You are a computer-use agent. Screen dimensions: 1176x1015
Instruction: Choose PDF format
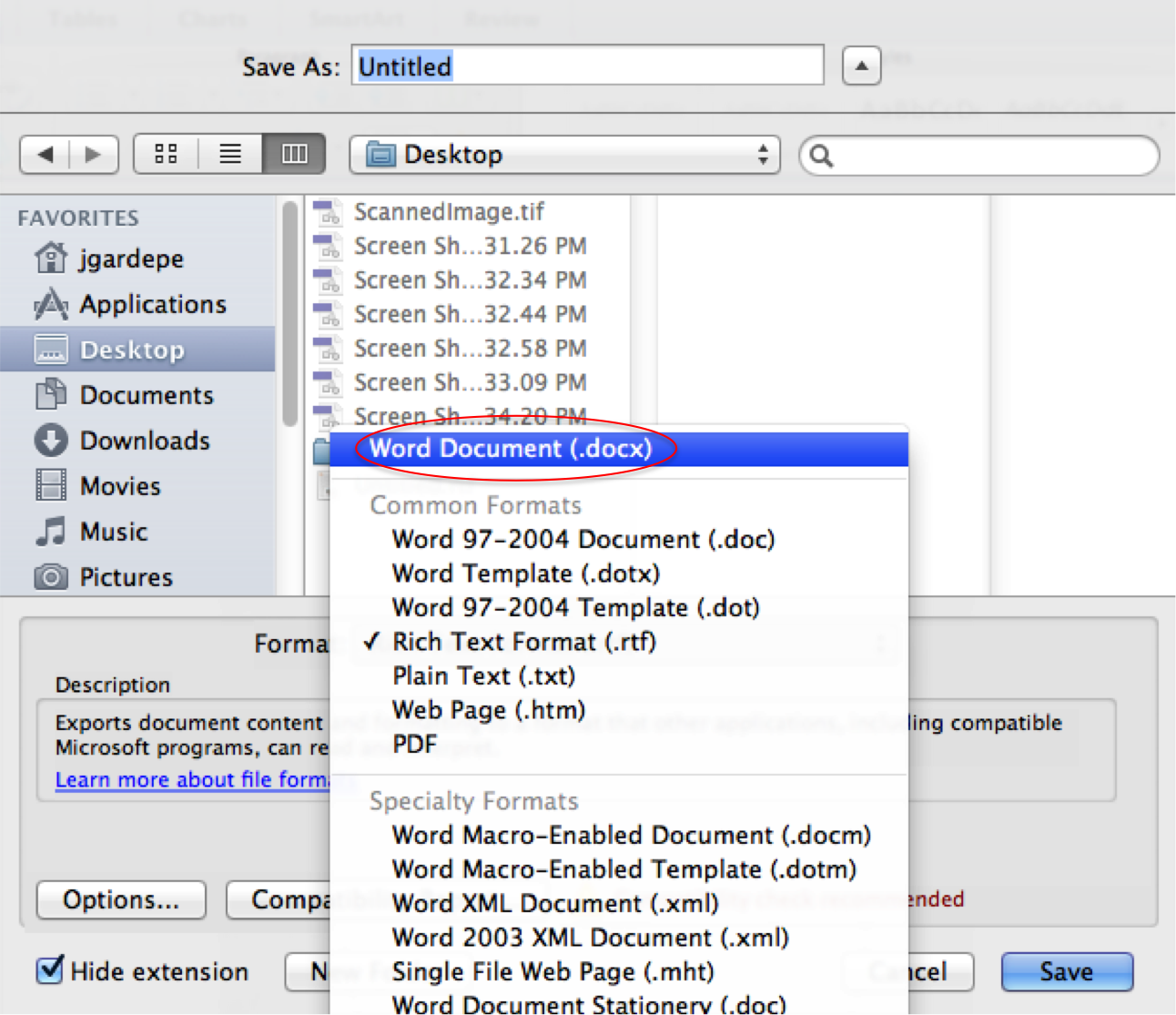[619, 745]
